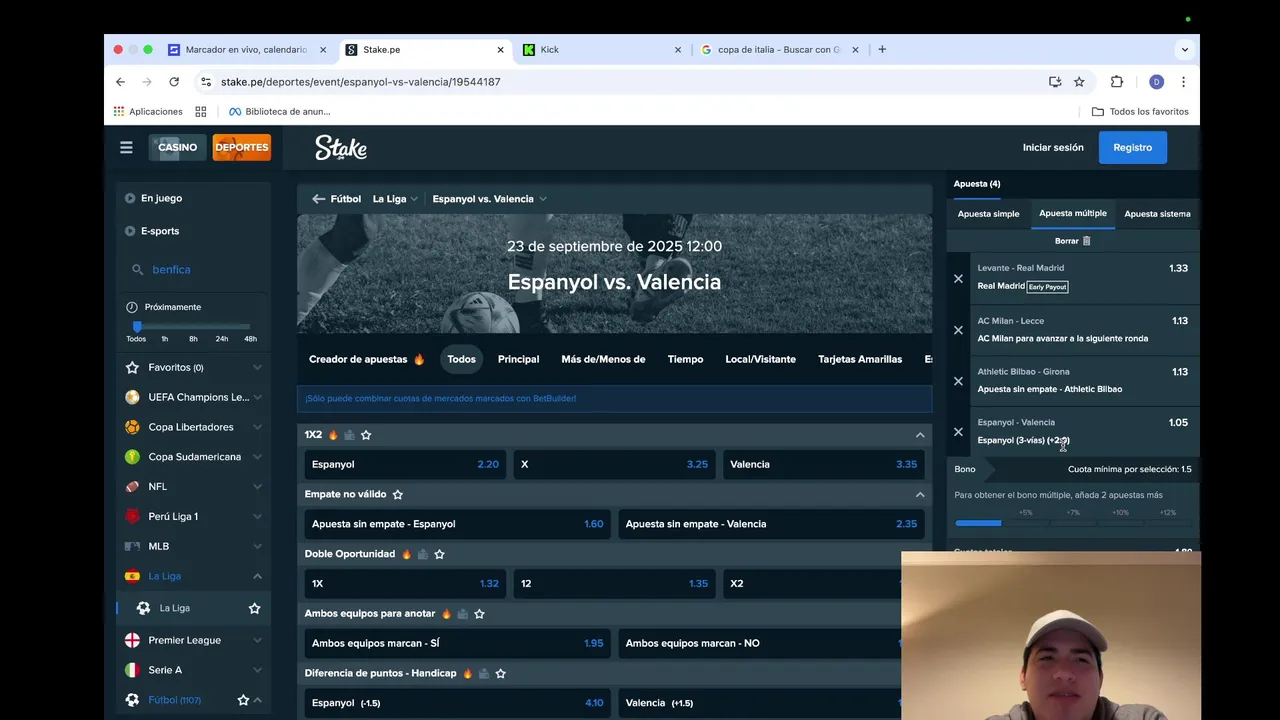
Task: Expand UEFA Champions League section
Action: 257,397
